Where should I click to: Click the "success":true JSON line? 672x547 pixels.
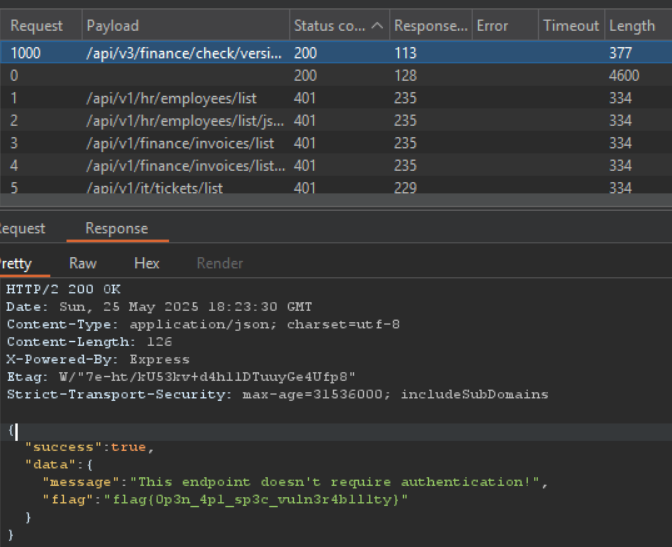click(x=89, y=447)
